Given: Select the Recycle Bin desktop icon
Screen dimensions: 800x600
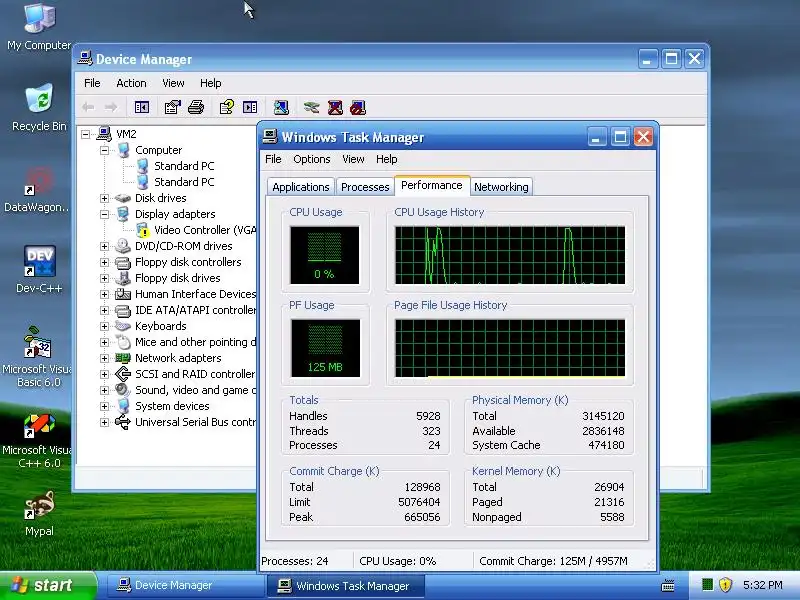Looking at the screenshot, I should click(x=39, y=107).
